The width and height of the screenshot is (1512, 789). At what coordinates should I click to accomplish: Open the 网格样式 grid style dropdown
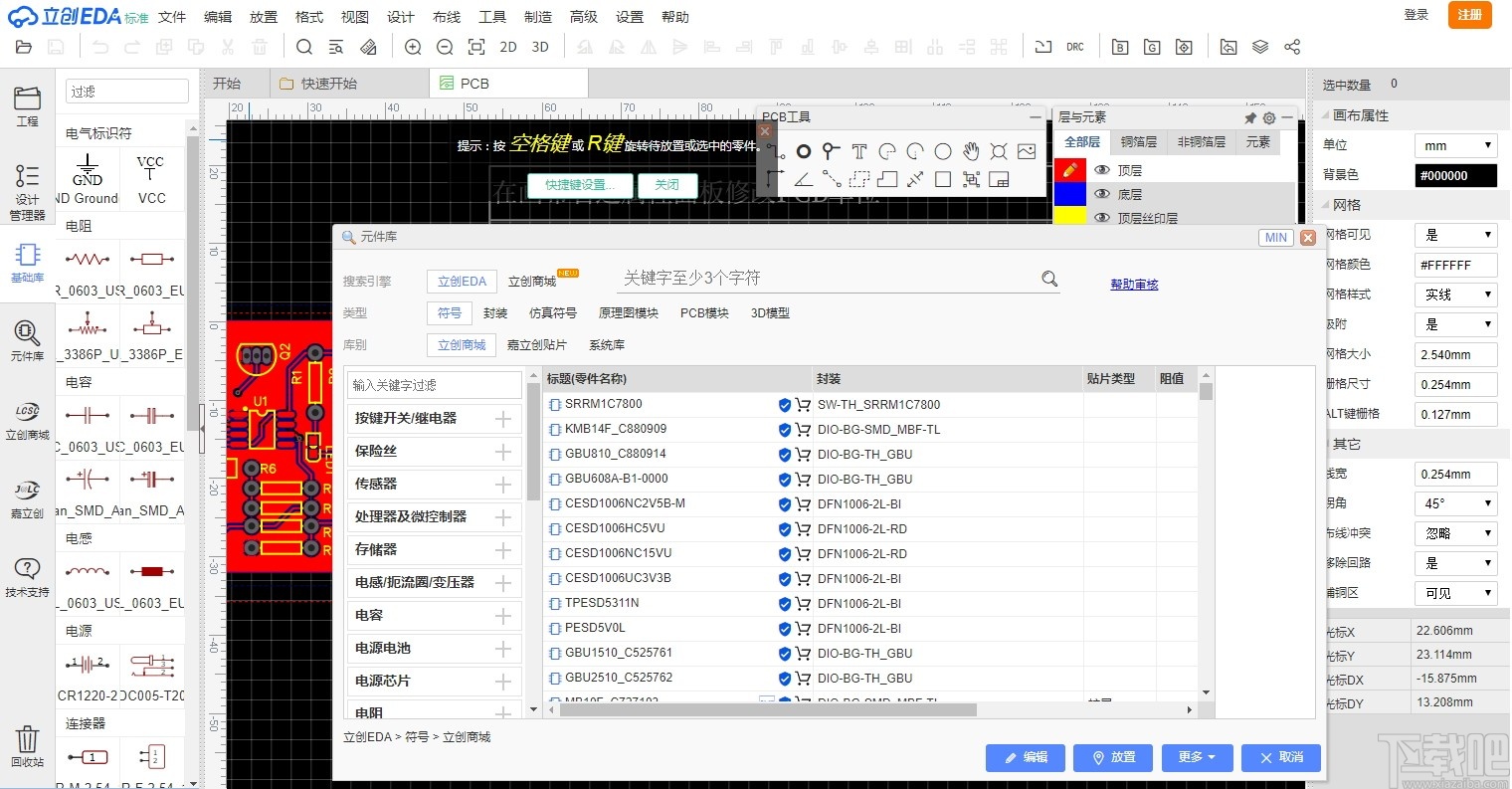click(x=1456, y=295)
